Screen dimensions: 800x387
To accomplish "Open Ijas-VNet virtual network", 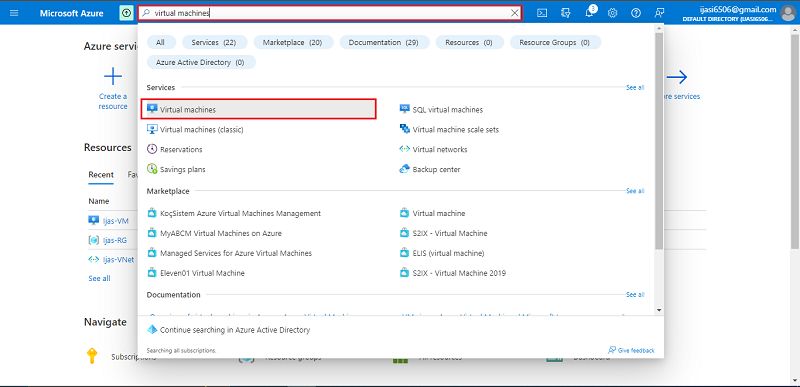I will pos(118,259).
